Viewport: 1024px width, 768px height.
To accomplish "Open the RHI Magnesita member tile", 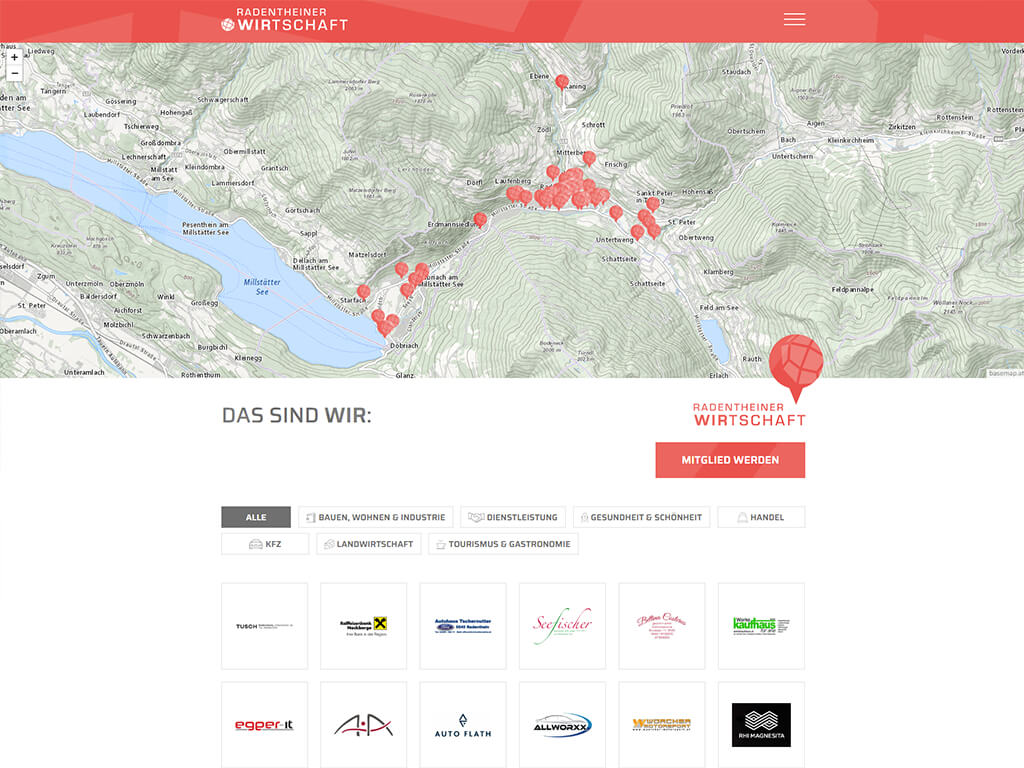I will [x=761, y=725].
